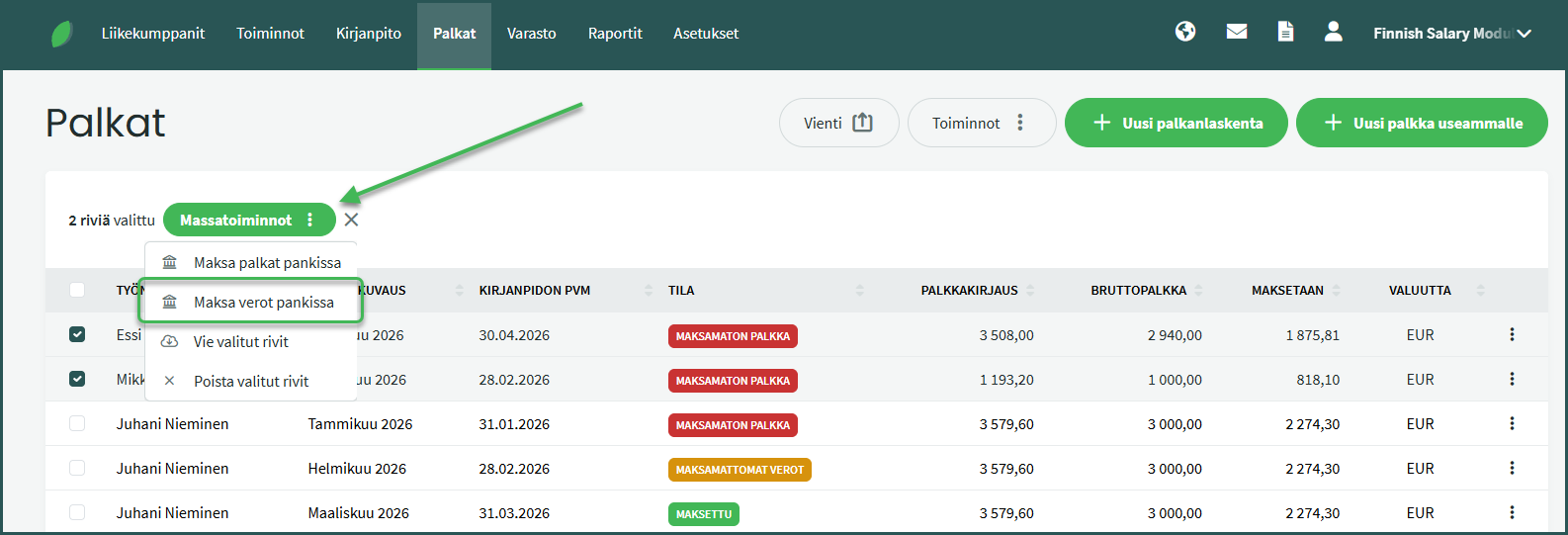Open the envelope messages icon
The image size is (1568, 535).
[1236, 32]
